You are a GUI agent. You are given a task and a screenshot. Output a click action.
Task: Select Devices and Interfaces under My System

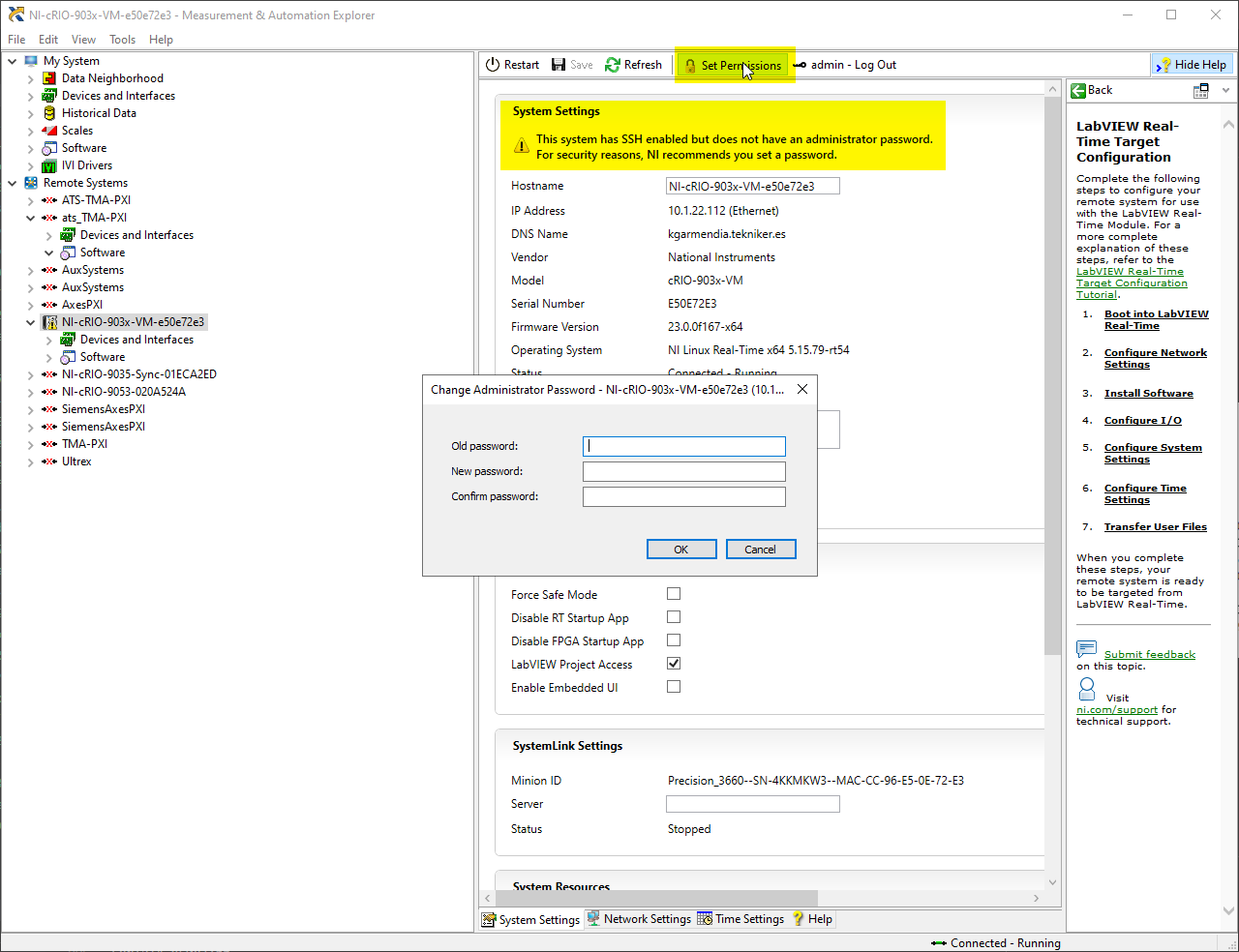click(x=118, y=96)
